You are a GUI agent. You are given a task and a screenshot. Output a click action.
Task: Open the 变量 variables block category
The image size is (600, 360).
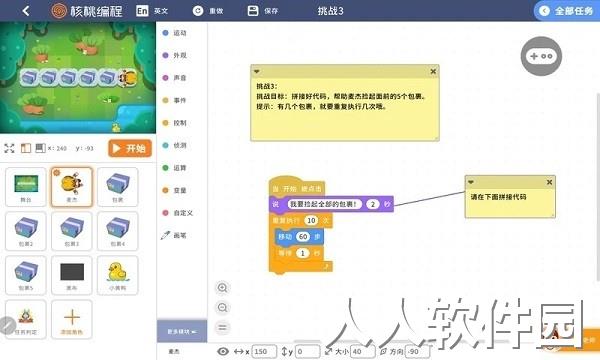[175, 190]
